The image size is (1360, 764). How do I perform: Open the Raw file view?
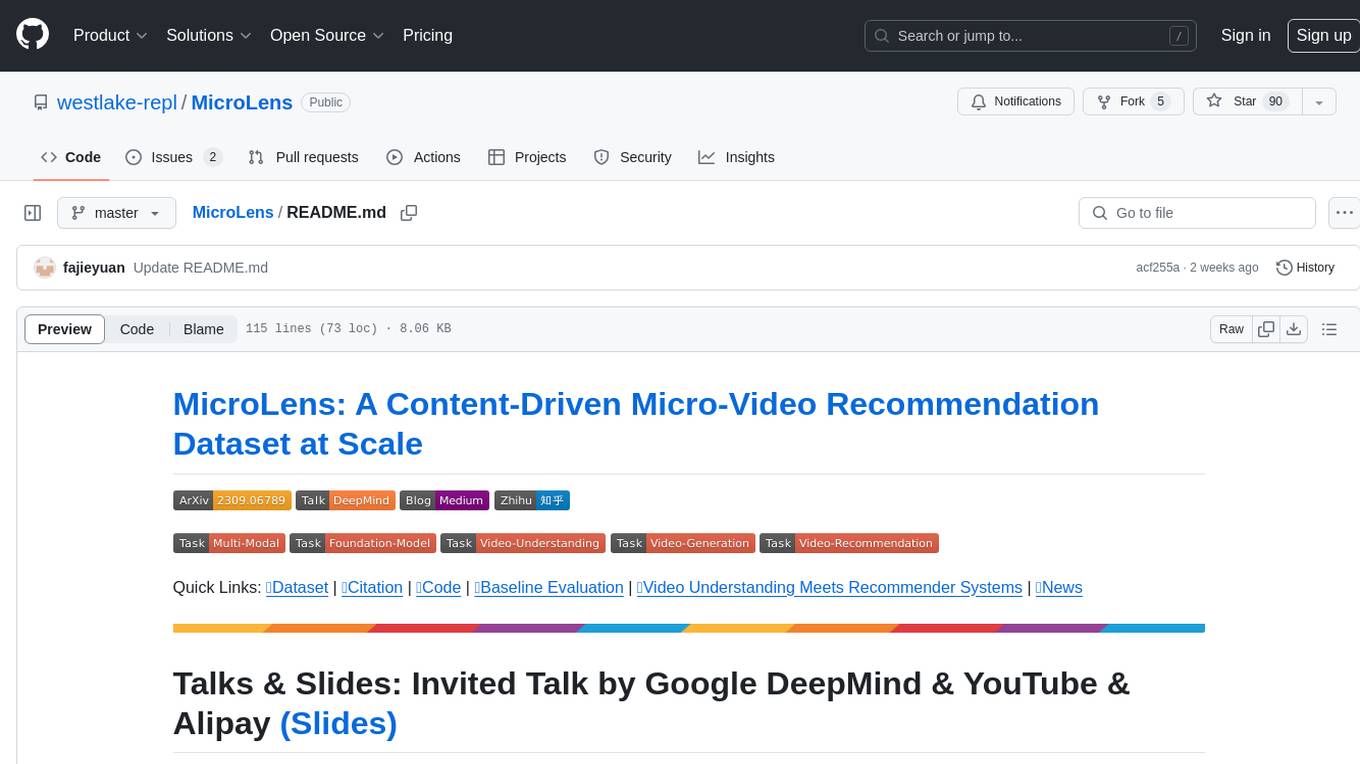point(1231,329)
